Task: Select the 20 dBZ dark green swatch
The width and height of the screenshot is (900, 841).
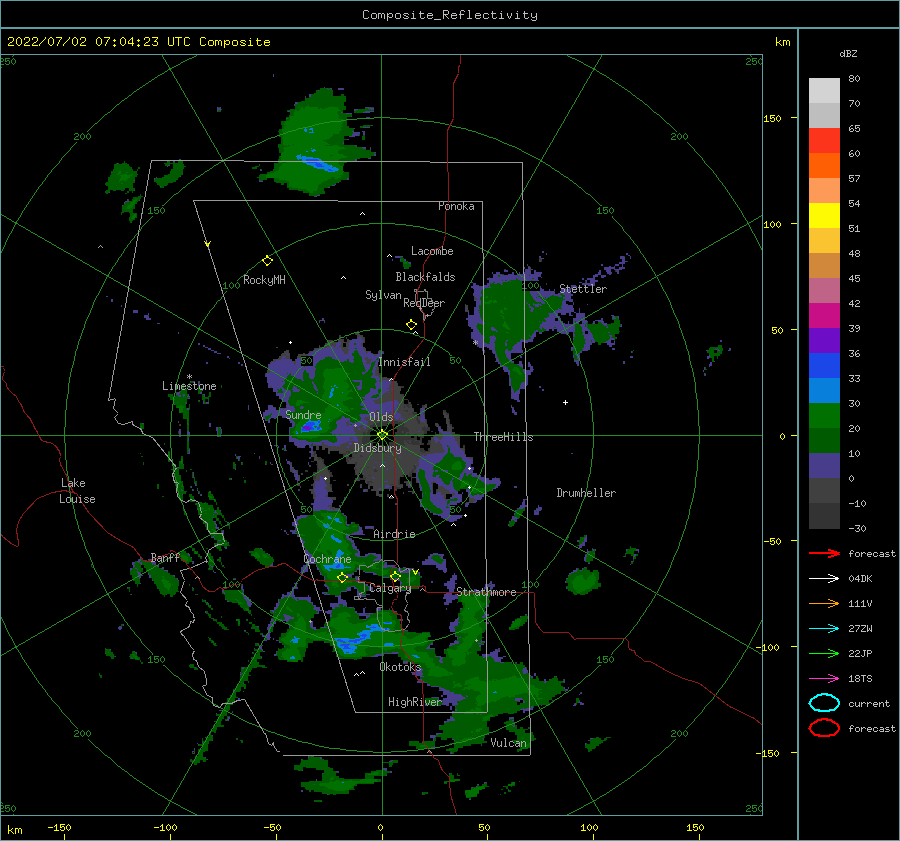Action: pyautogui.click(x=824, y=440)
